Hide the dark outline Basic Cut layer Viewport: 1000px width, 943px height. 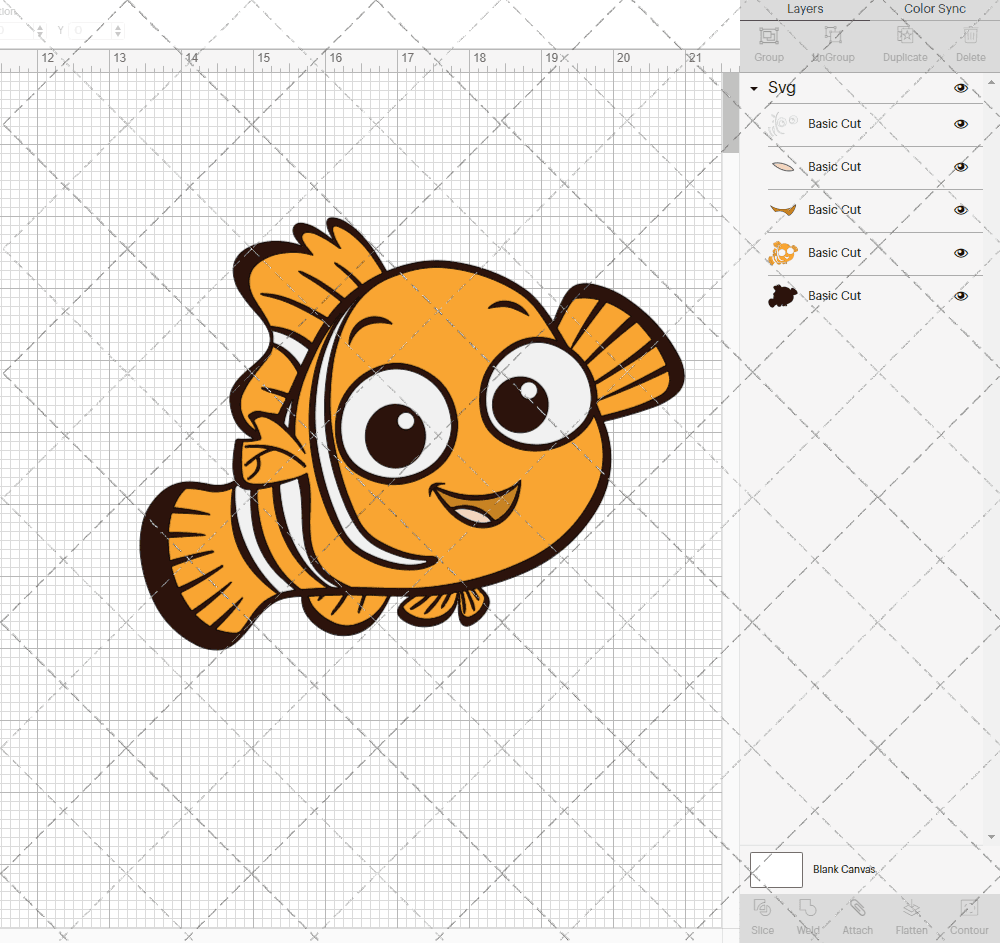point(960,296)
